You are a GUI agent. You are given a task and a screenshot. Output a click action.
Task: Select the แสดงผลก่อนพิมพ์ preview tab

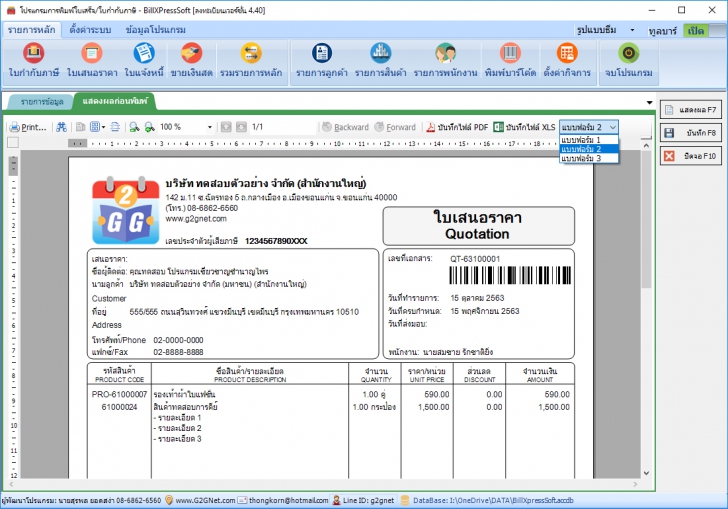coord(115,101)
